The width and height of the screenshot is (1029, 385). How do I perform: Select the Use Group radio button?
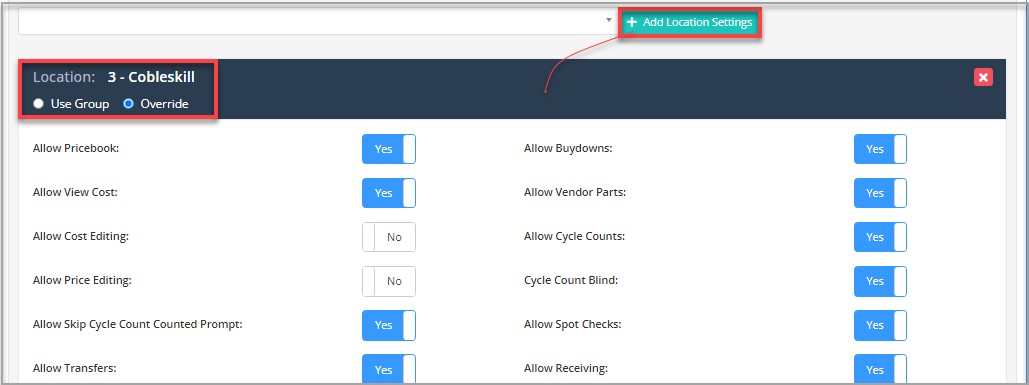coord(39,104)
